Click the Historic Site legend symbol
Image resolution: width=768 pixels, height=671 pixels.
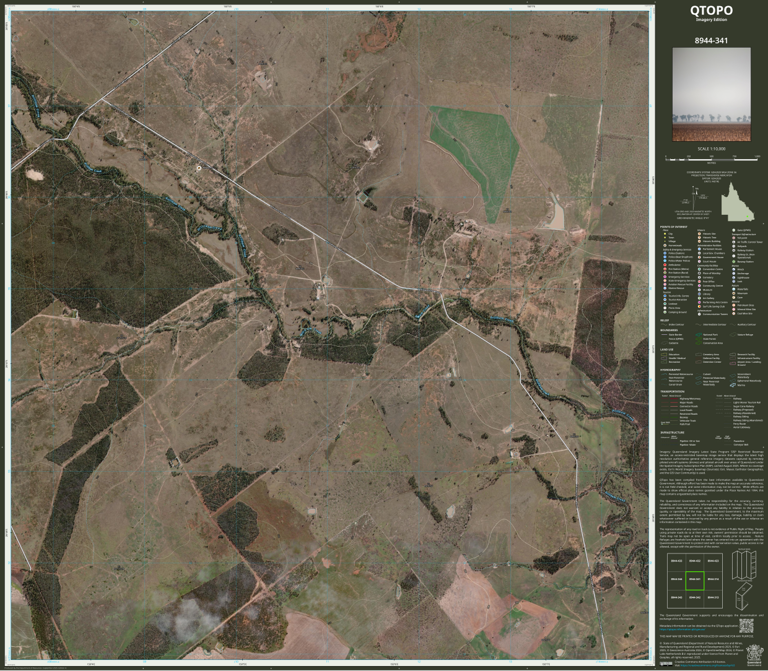[x=699, y=234]
